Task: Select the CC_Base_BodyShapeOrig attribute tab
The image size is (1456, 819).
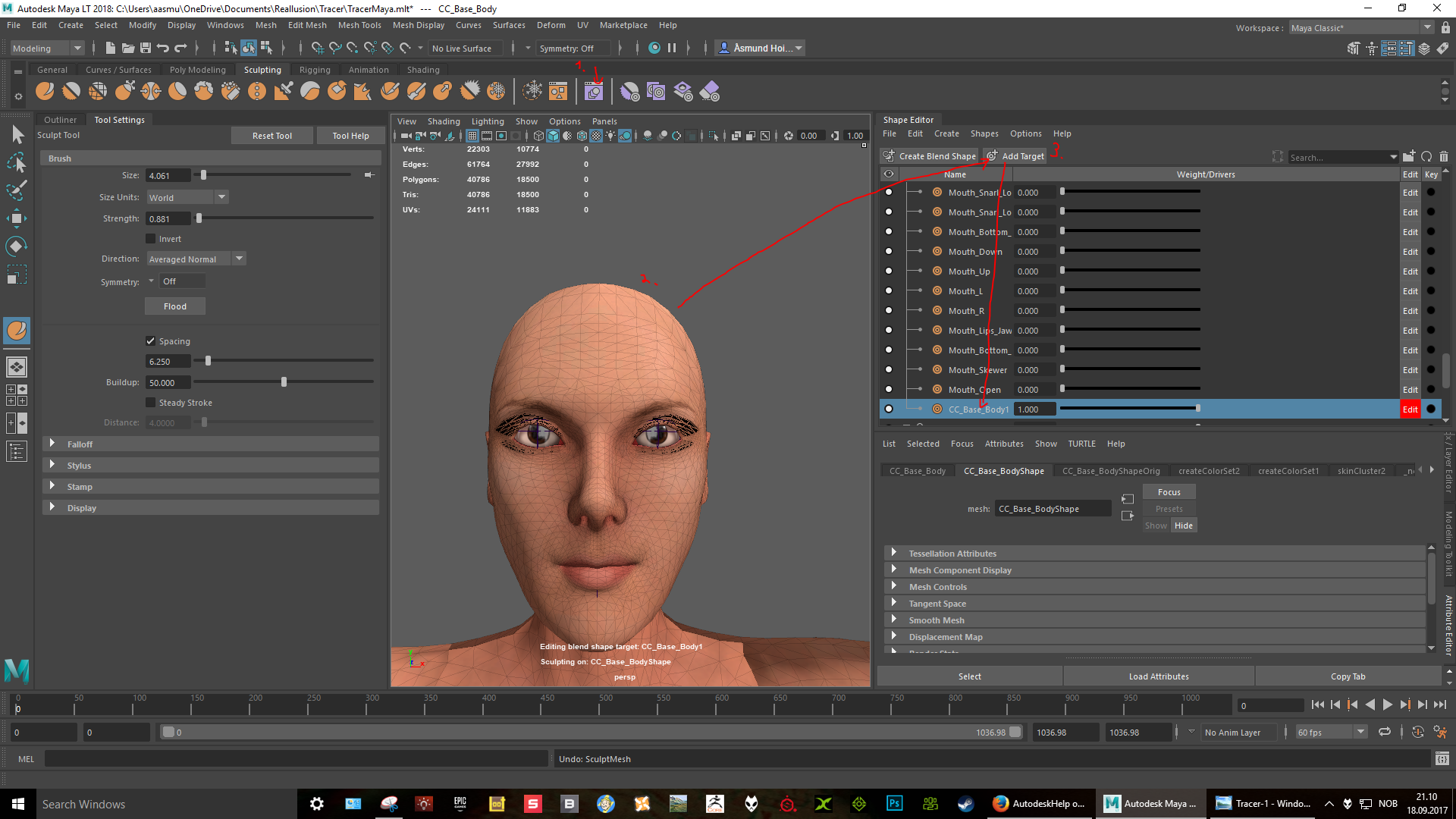Action: (x=1111, y=471)
